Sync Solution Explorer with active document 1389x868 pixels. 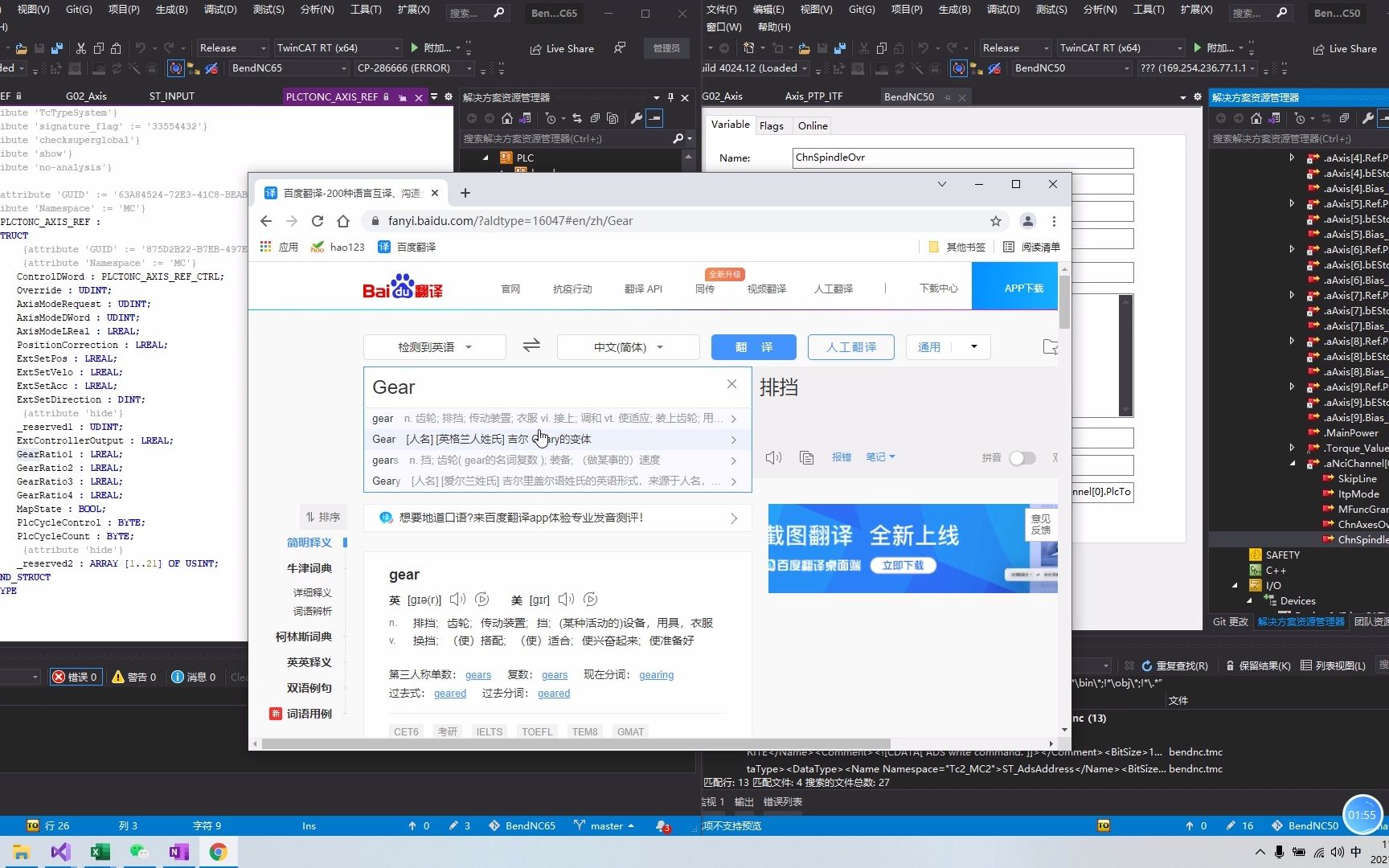tap(576, 118)
